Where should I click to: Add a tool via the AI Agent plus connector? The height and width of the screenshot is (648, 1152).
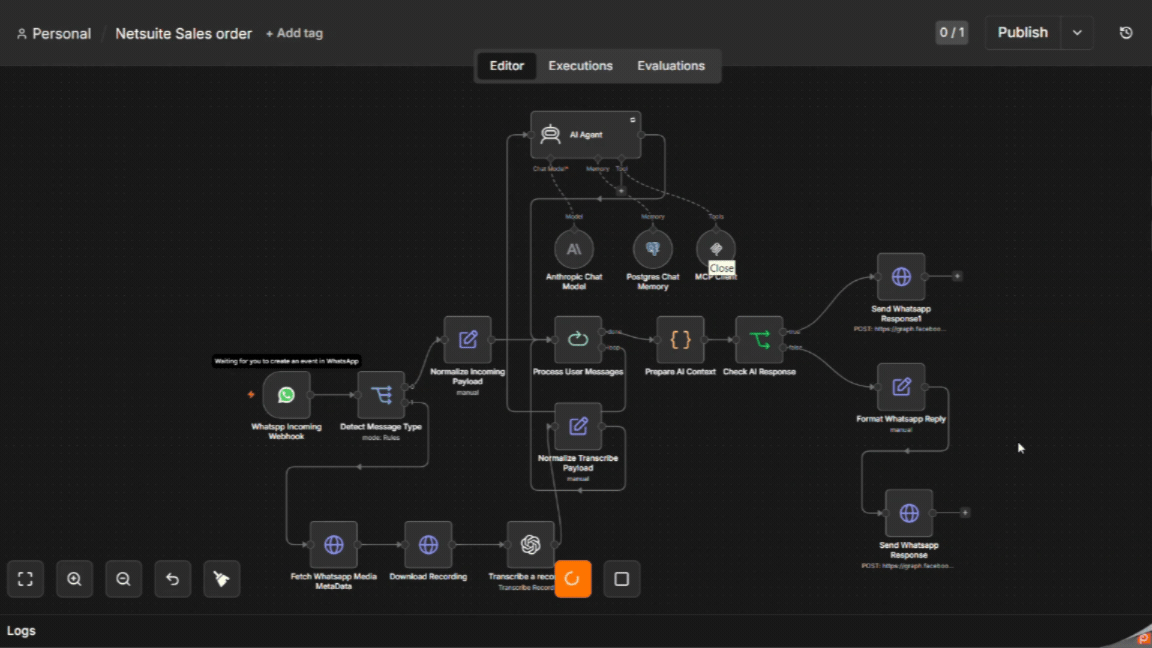[x=622, y=191]
